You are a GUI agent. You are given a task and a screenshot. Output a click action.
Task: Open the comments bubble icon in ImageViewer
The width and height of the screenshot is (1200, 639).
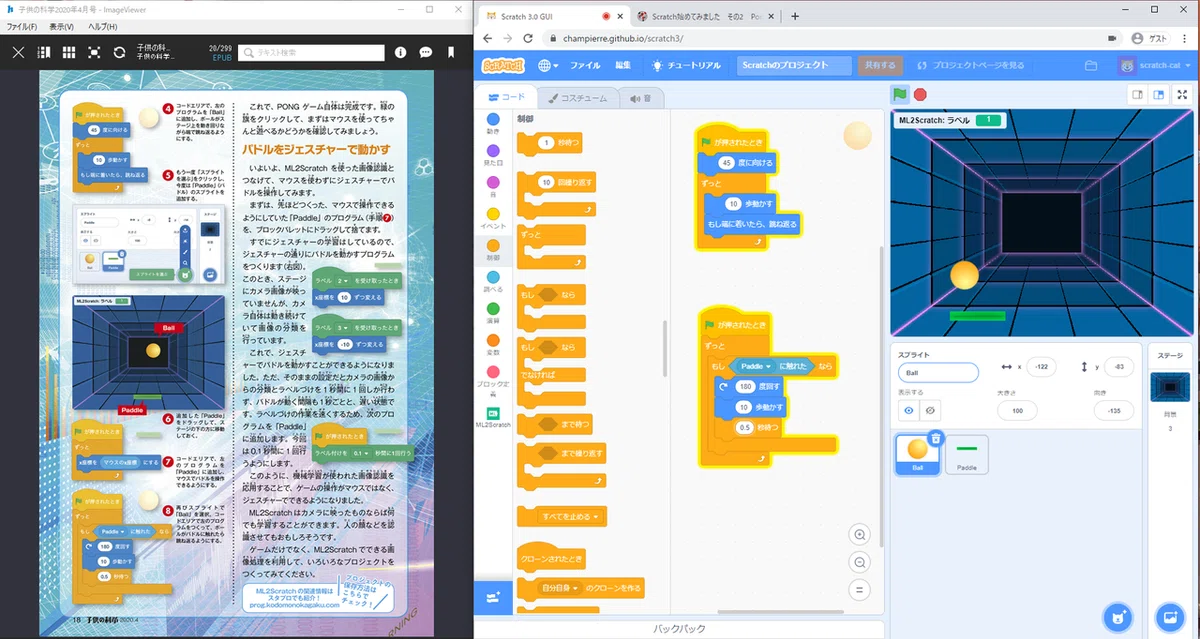pos(425,52)
